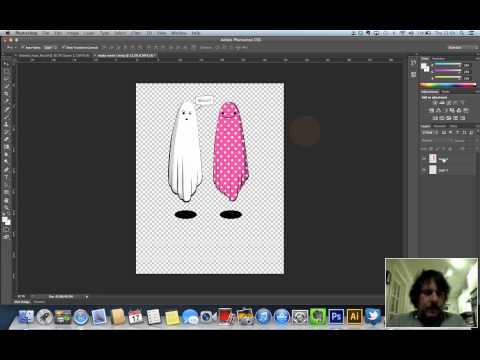
Task: Open the Auto-Select Layer/Group dropdown
Action: (51, 48)
